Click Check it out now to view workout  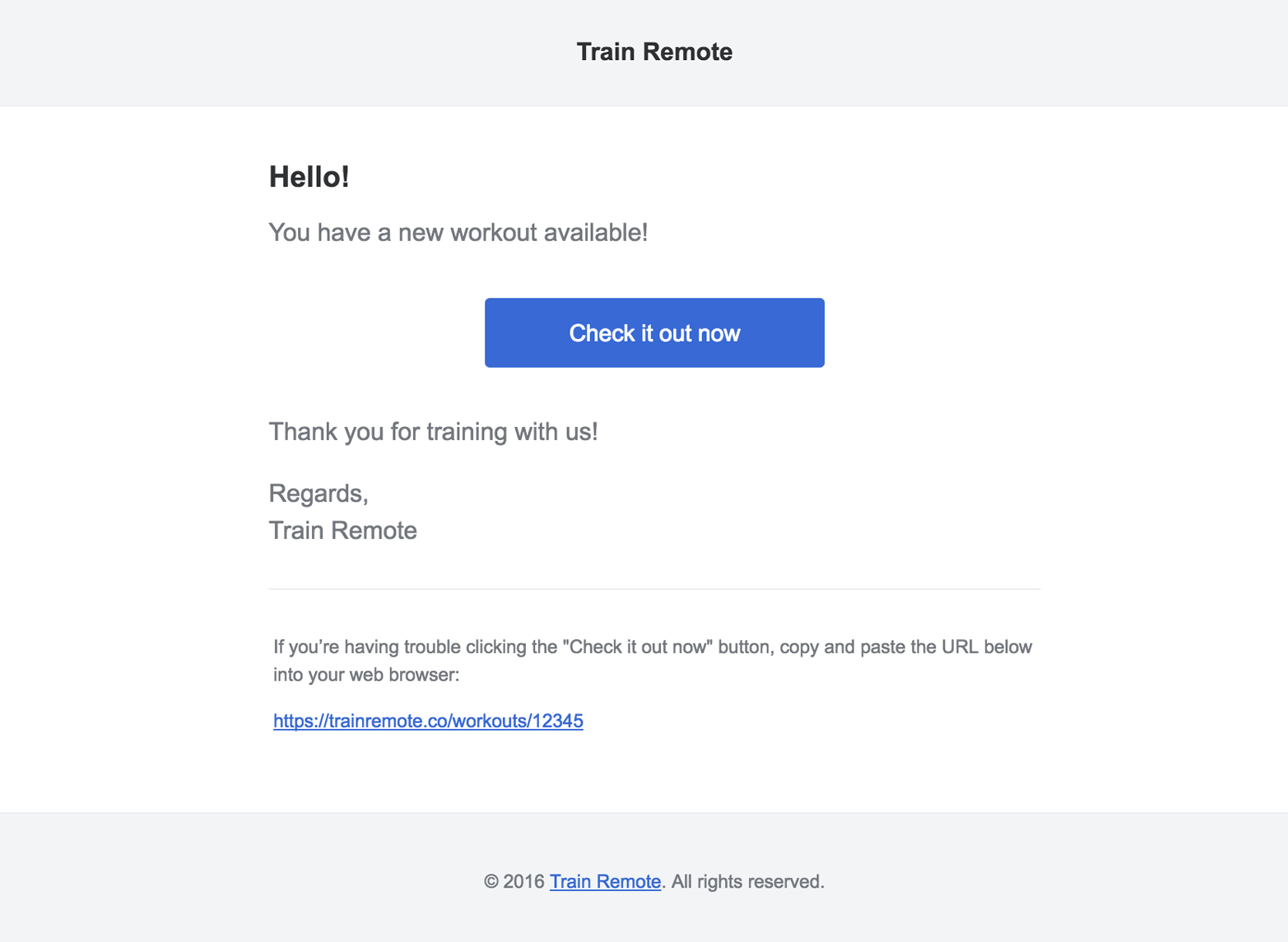(x=653, y=332)
